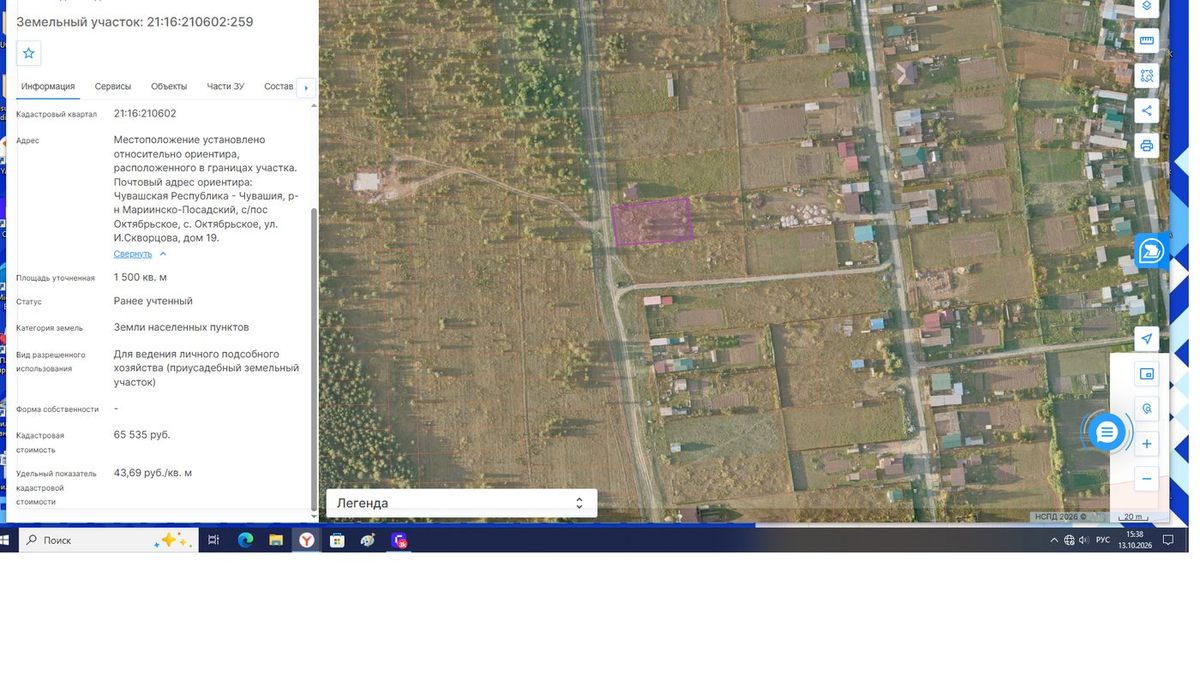The width and height of the screenshot is (1200, 675).
Task: Show more tabs with the right arrow
Action: 306,88
